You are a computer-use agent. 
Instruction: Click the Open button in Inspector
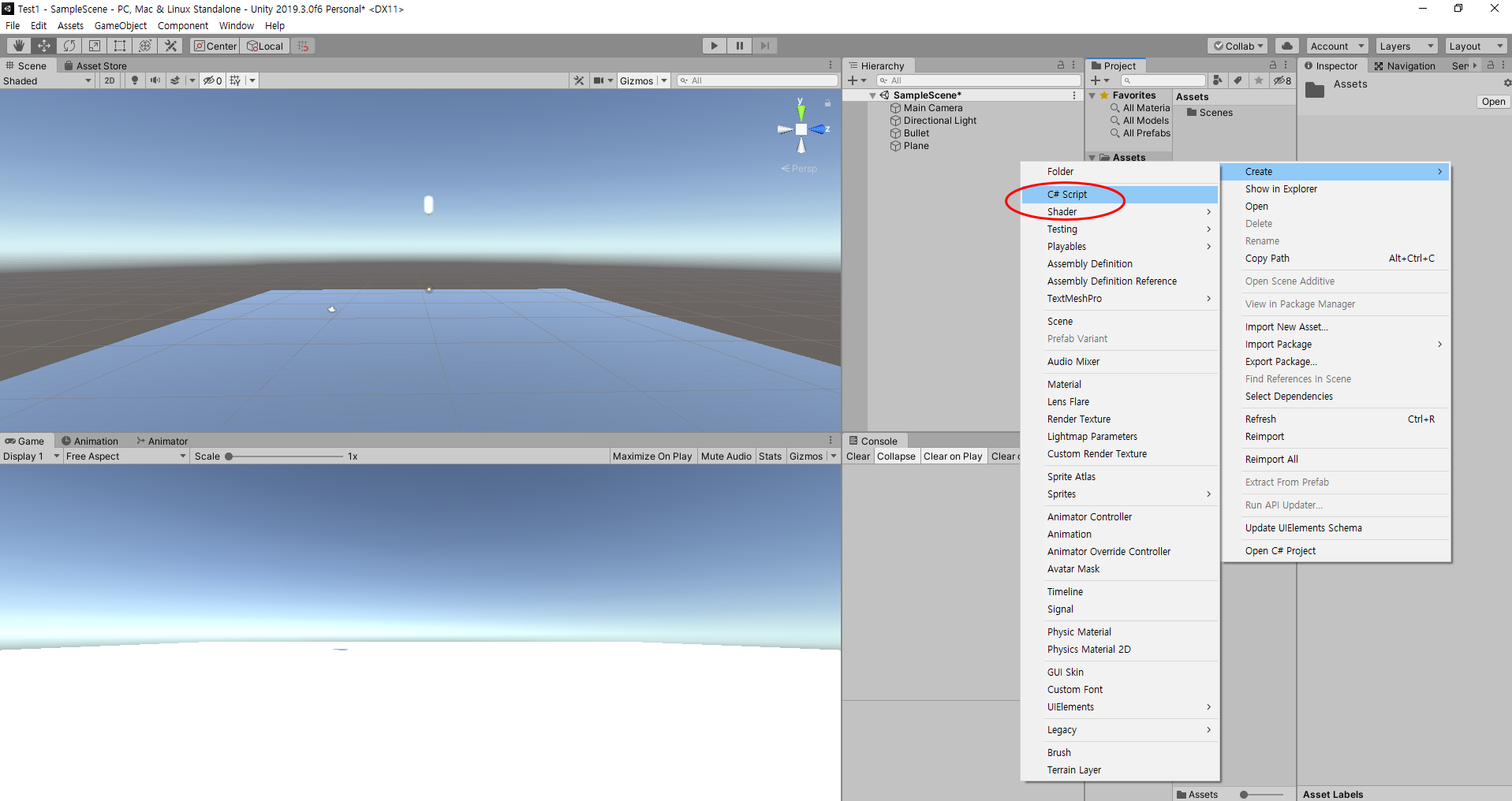coord(1493,101)
